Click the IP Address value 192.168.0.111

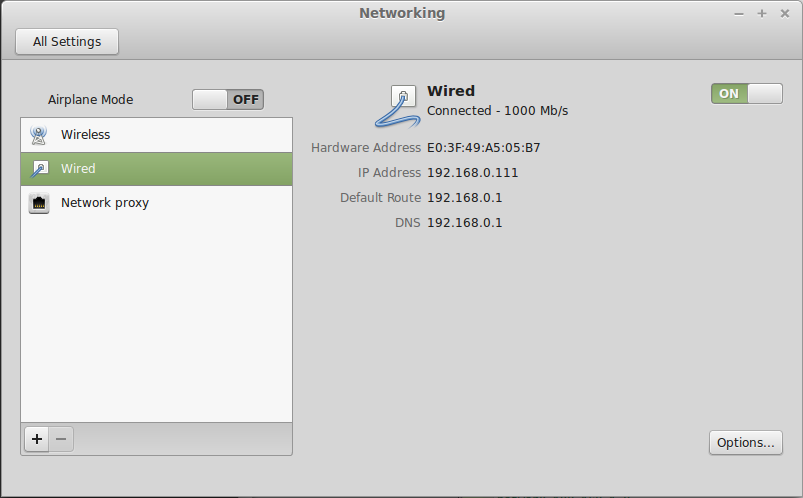[473, 173]
